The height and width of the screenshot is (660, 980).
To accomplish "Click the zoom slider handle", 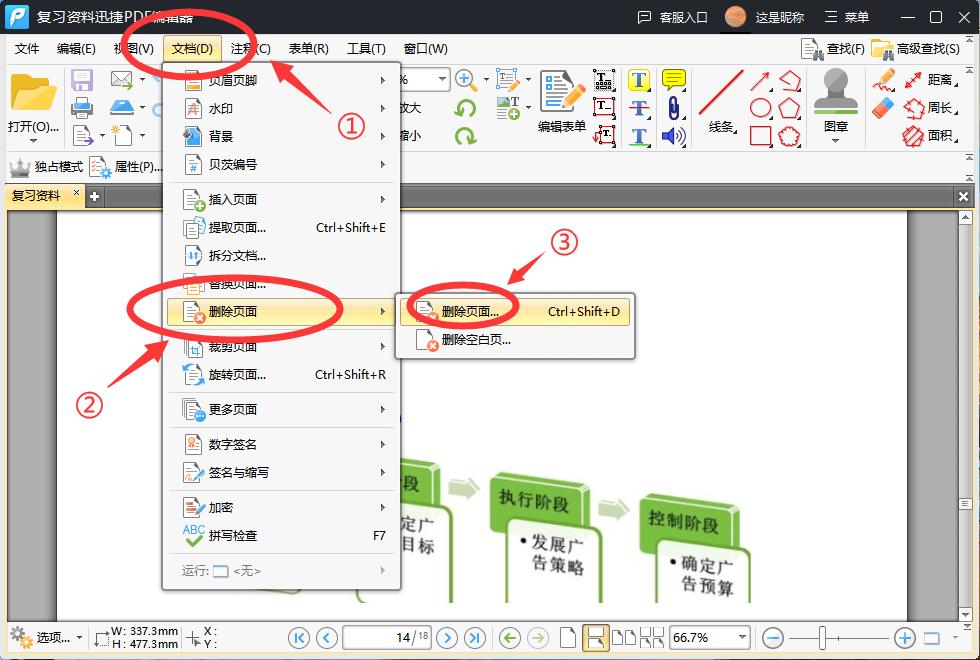I will click(822, 638).
